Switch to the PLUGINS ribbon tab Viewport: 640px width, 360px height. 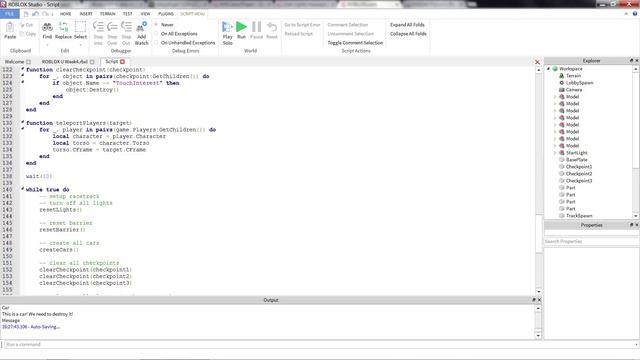click(166, 14)
